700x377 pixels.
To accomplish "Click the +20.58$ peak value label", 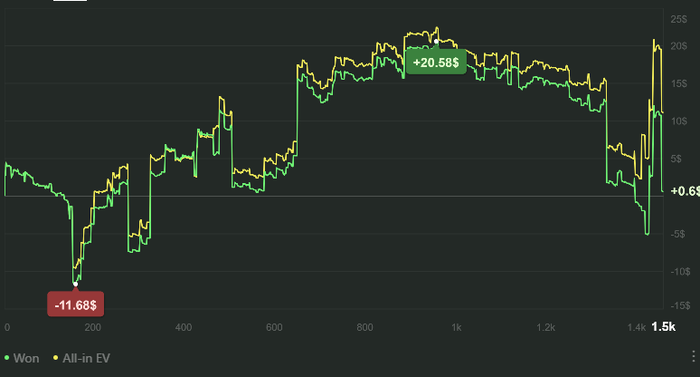I will (x=436, y=62).
